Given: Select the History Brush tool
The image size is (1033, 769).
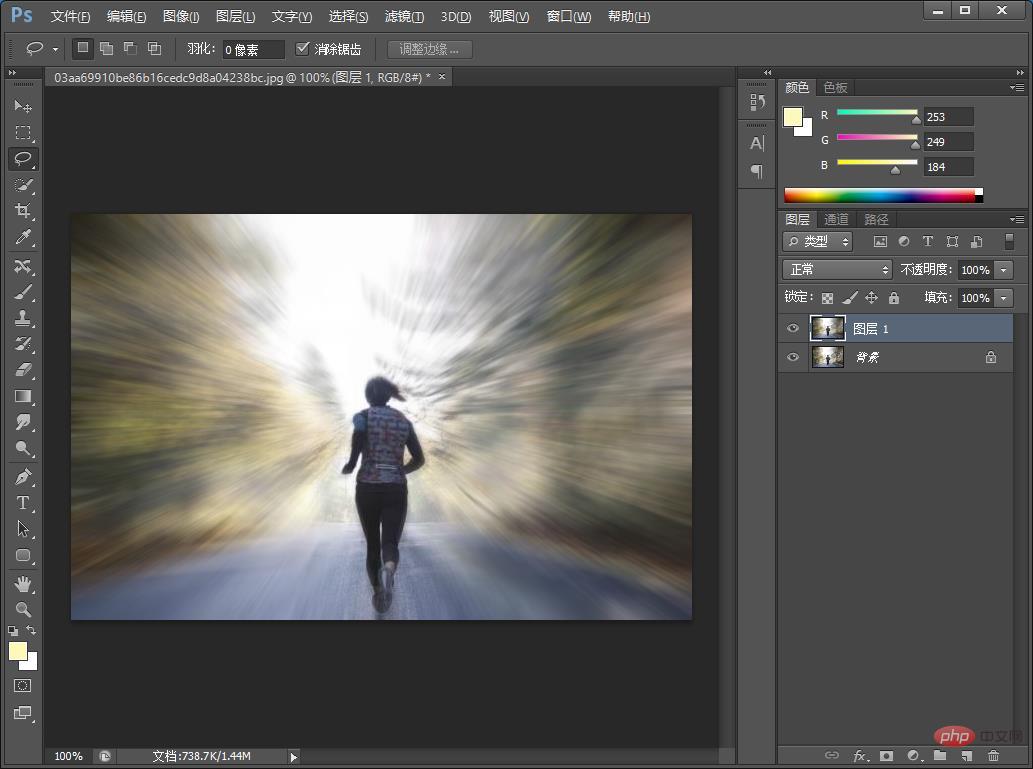Looking at the screenshot, I should [x=23, y=343].
